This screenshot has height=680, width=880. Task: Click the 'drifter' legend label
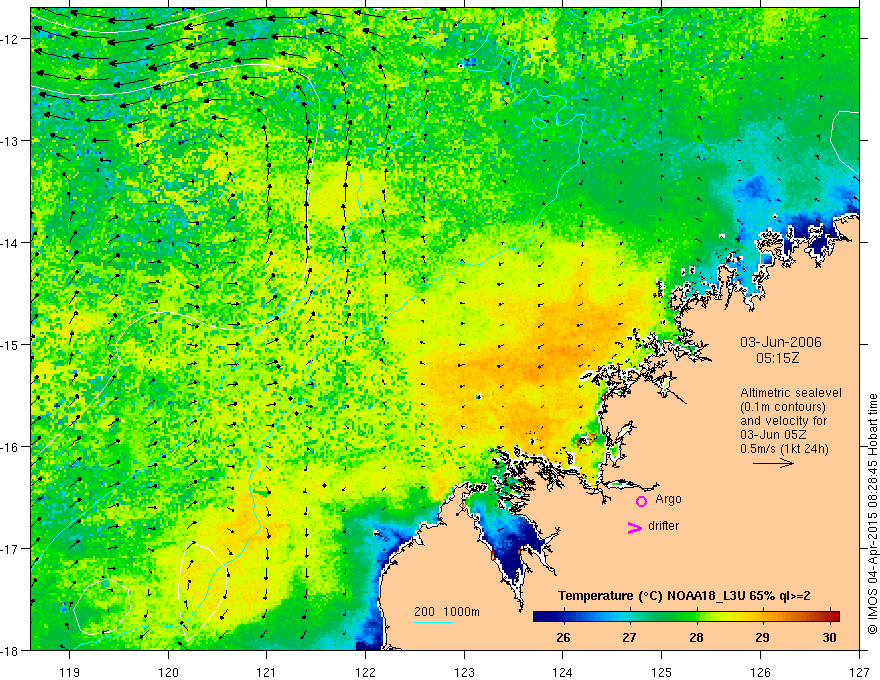click(x=663, y=526)
